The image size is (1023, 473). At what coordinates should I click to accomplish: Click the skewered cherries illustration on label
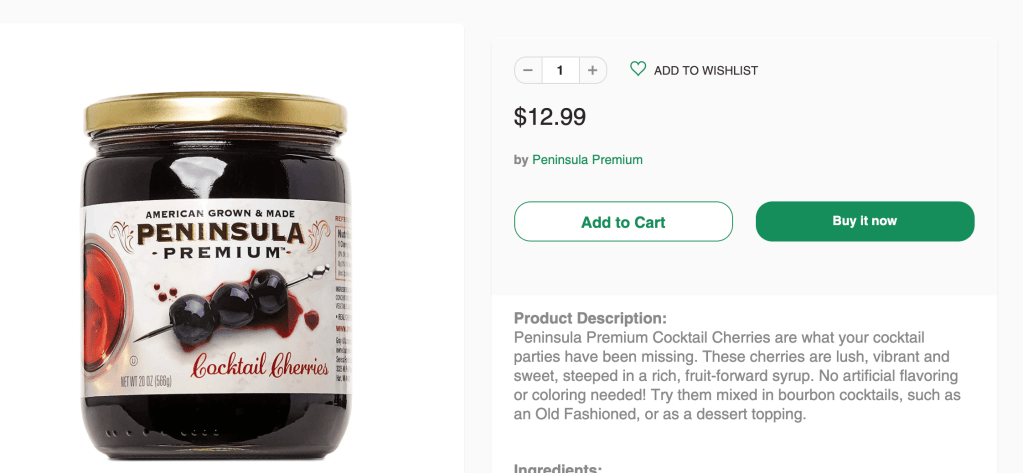click(236, 295)
